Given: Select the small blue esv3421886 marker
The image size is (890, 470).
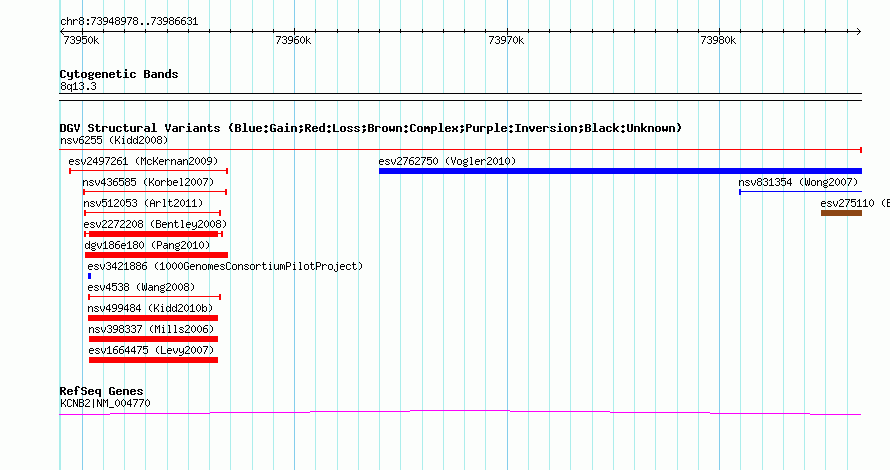Looking at the screenshot, I should (89, 276).
